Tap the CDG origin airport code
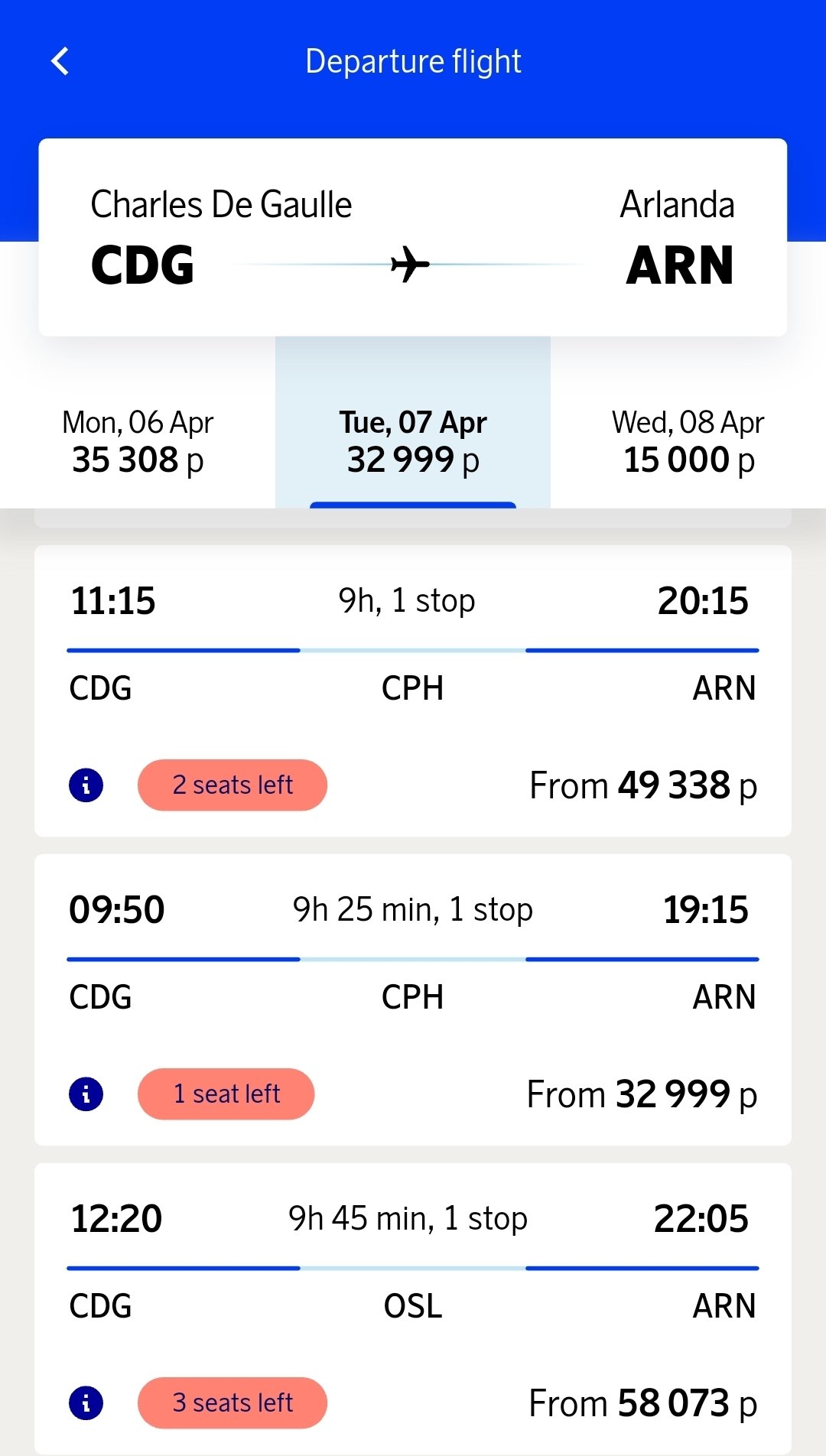This screenshot has height=1456, width=826. click(x=142, y=265)
